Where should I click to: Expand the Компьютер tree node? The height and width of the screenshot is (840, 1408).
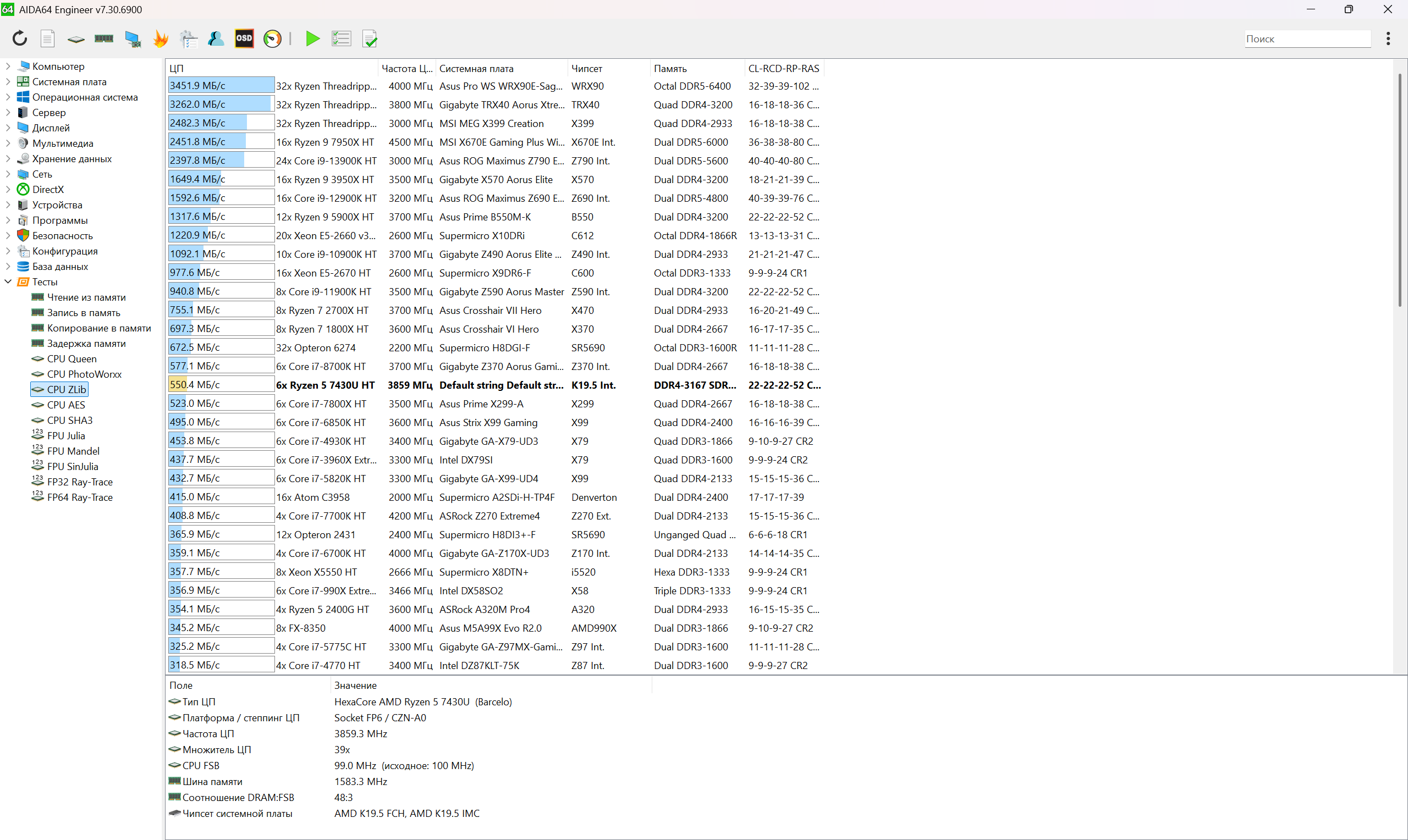point(8,66)
